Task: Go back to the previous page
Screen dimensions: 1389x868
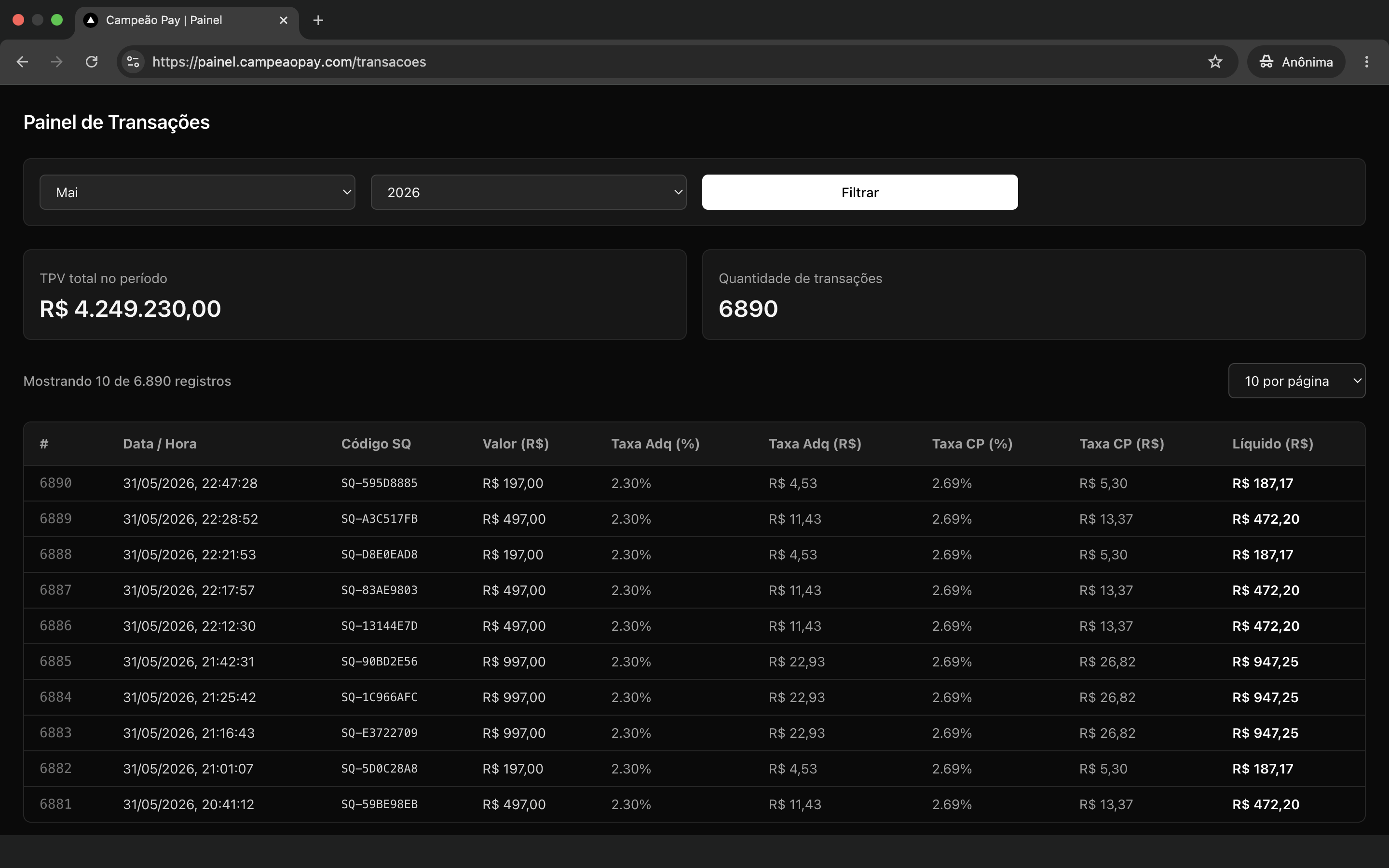Action: [x=22, y=62]
